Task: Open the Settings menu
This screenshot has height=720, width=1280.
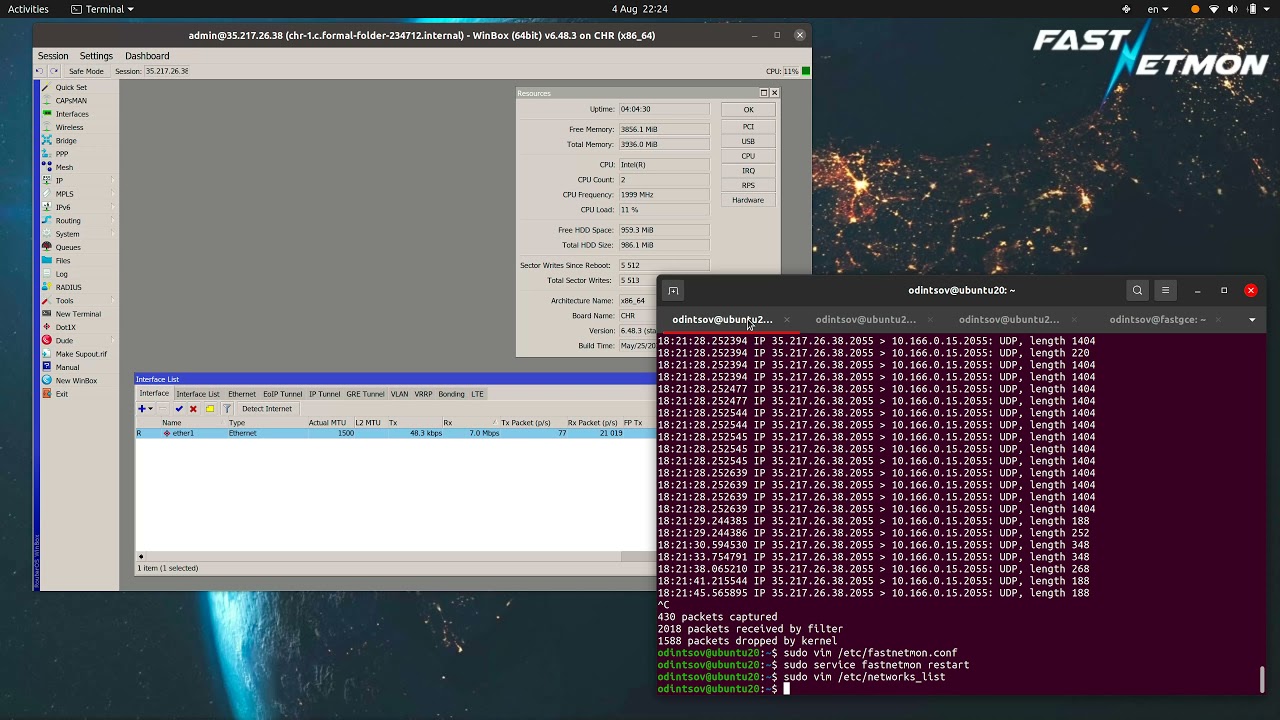Action: tap(96, 56)
